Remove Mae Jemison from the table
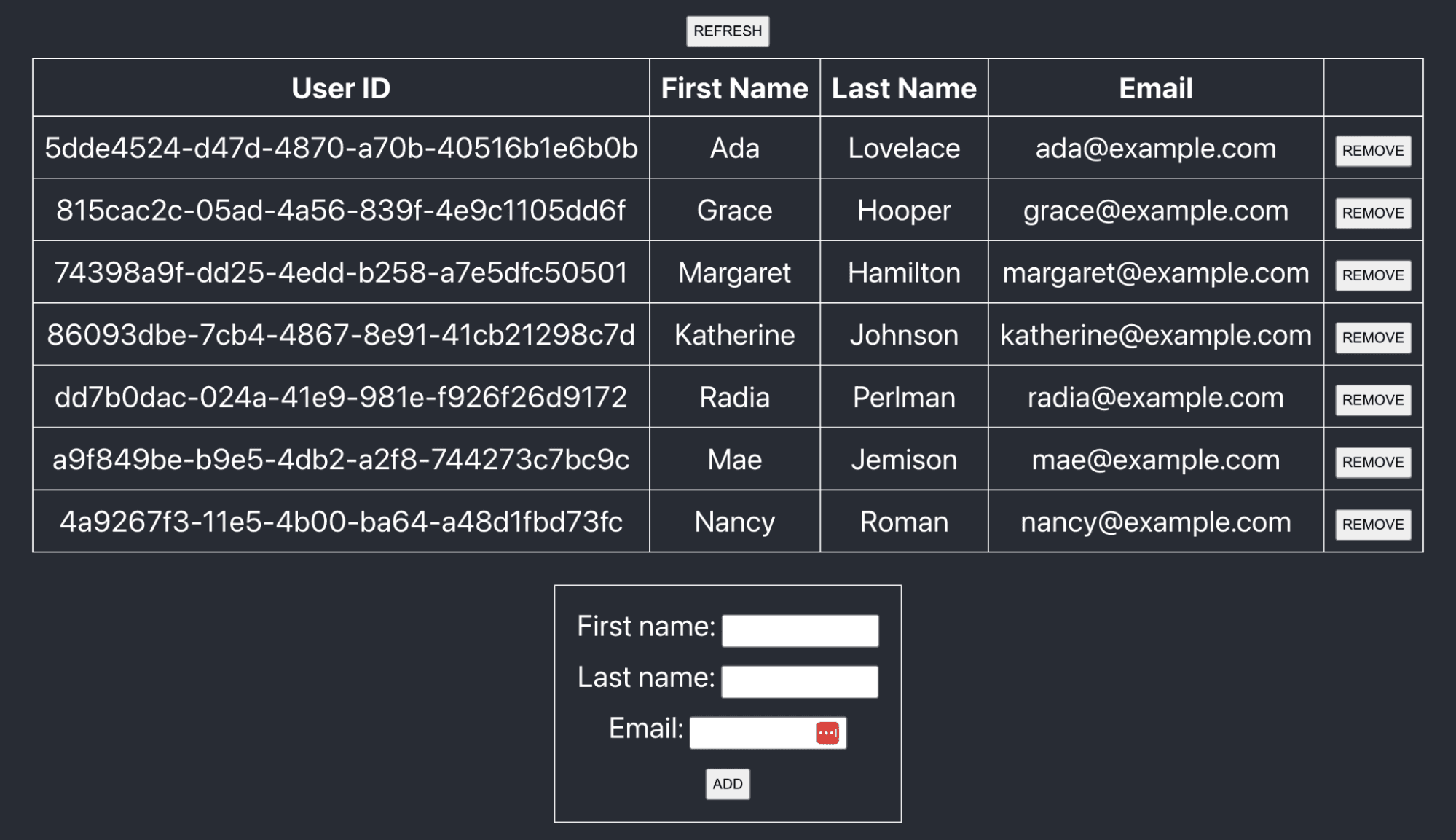 pyautogui.click(x=1372, y=461)
